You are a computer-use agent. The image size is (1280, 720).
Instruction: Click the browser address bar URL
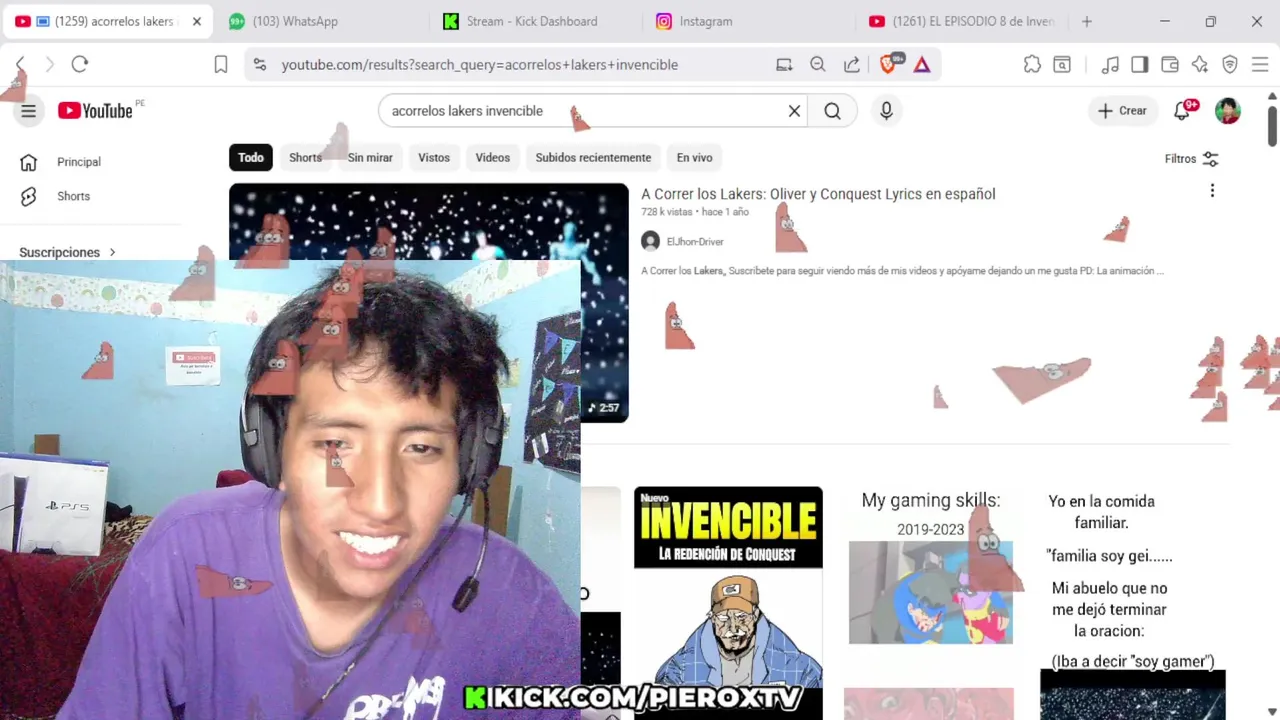point(480,65)
